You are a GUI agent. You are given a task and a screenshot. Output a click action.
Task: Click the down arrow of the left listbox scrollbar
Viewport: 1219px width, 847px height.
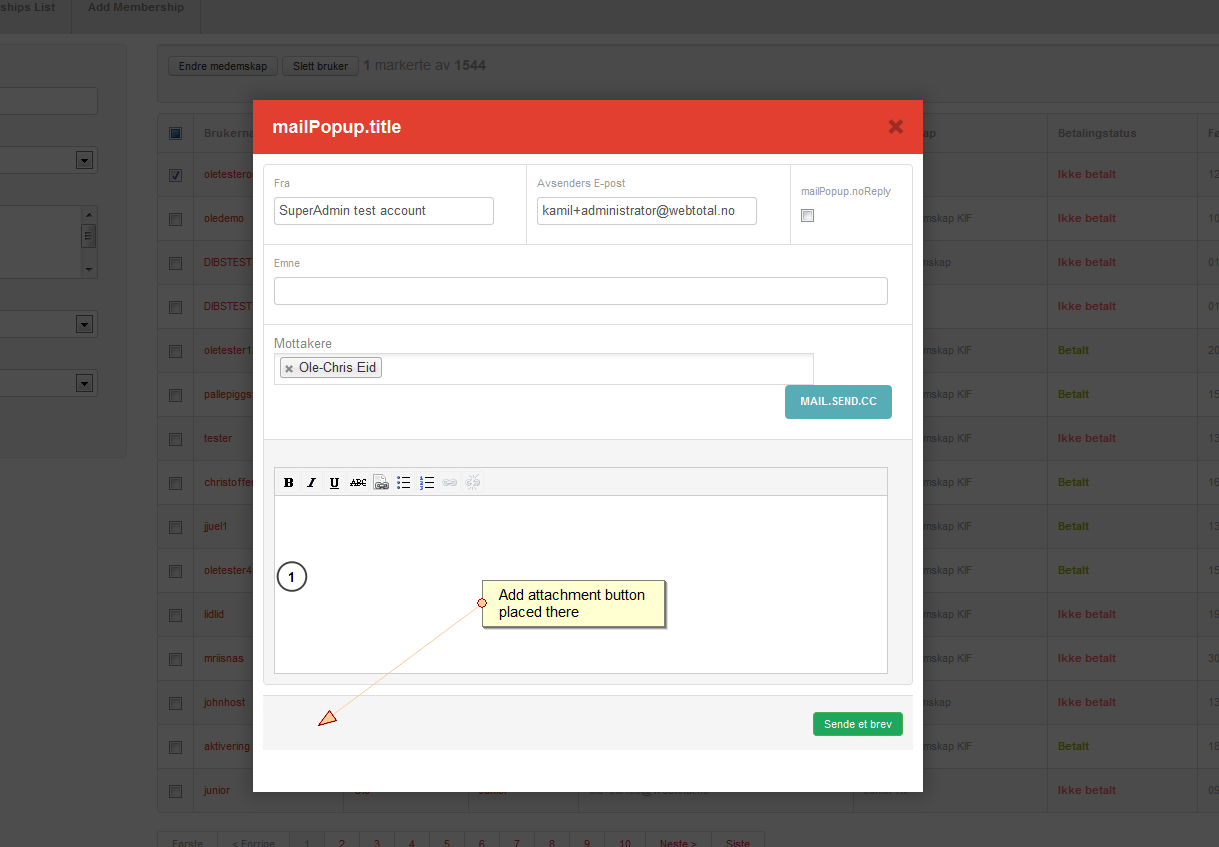[89, 270]
